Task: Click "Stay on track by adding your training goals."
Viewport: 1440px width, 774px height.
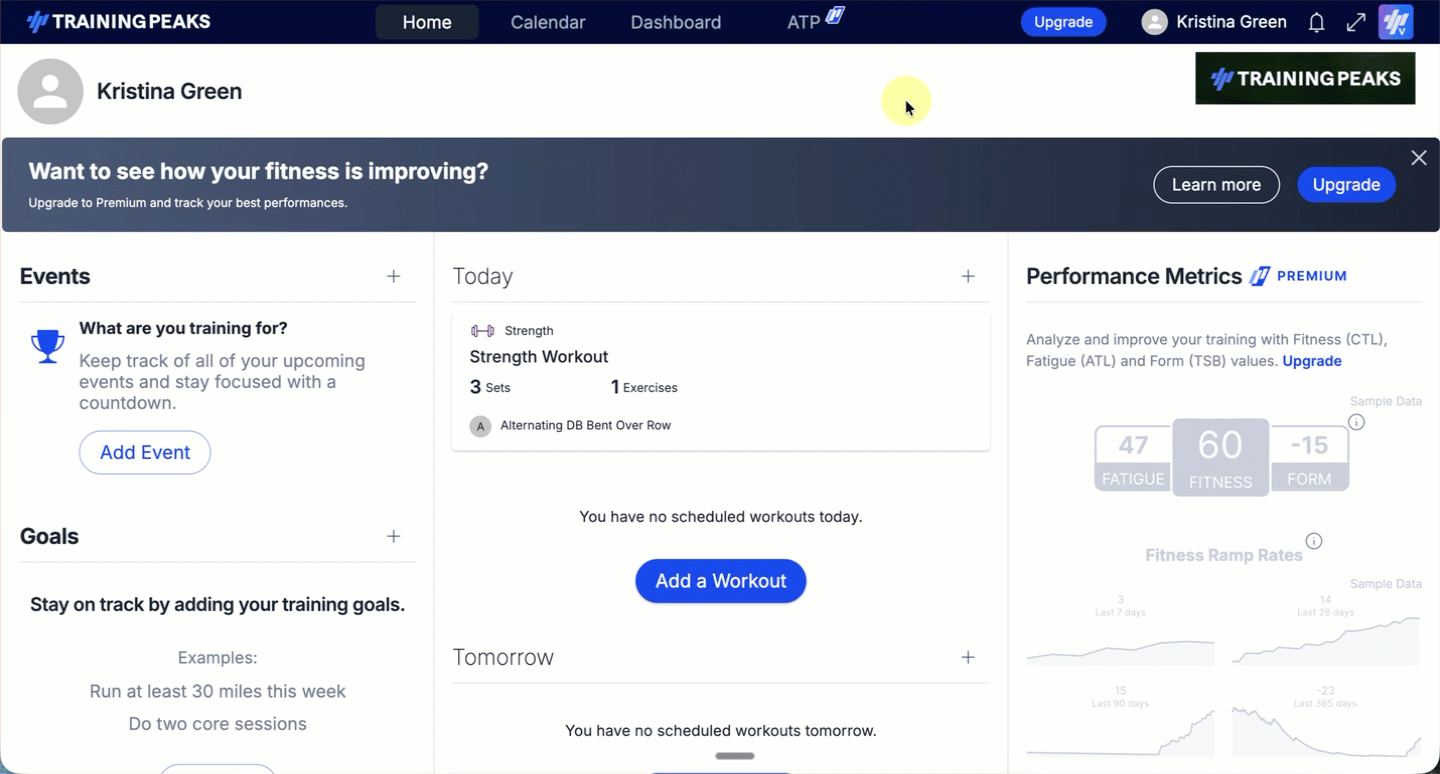Action: pyautogui.click(x=217, y=605)
